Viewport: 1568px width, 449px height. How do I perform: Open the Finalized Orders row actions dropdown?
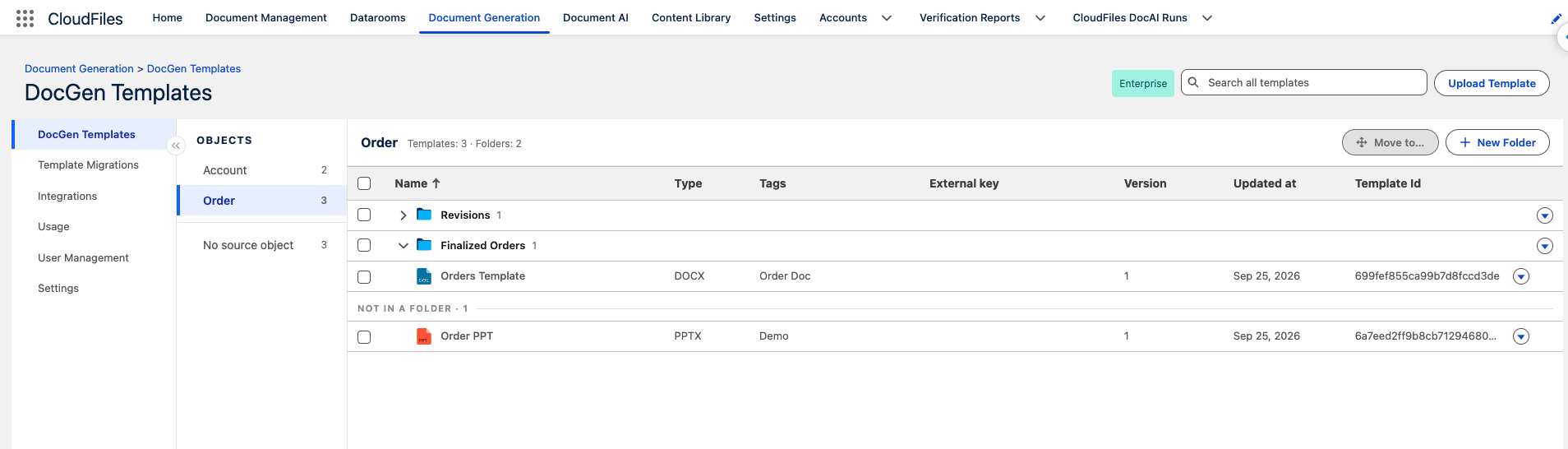[x=1544, y=246]
